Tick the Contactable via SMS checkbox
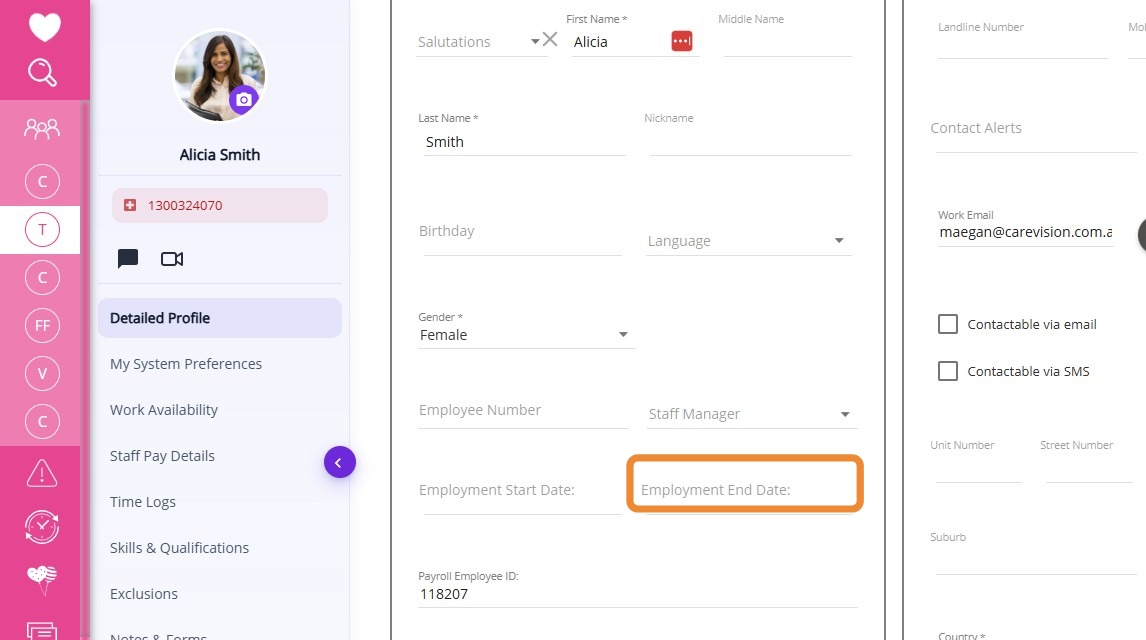 coord(947,371)
